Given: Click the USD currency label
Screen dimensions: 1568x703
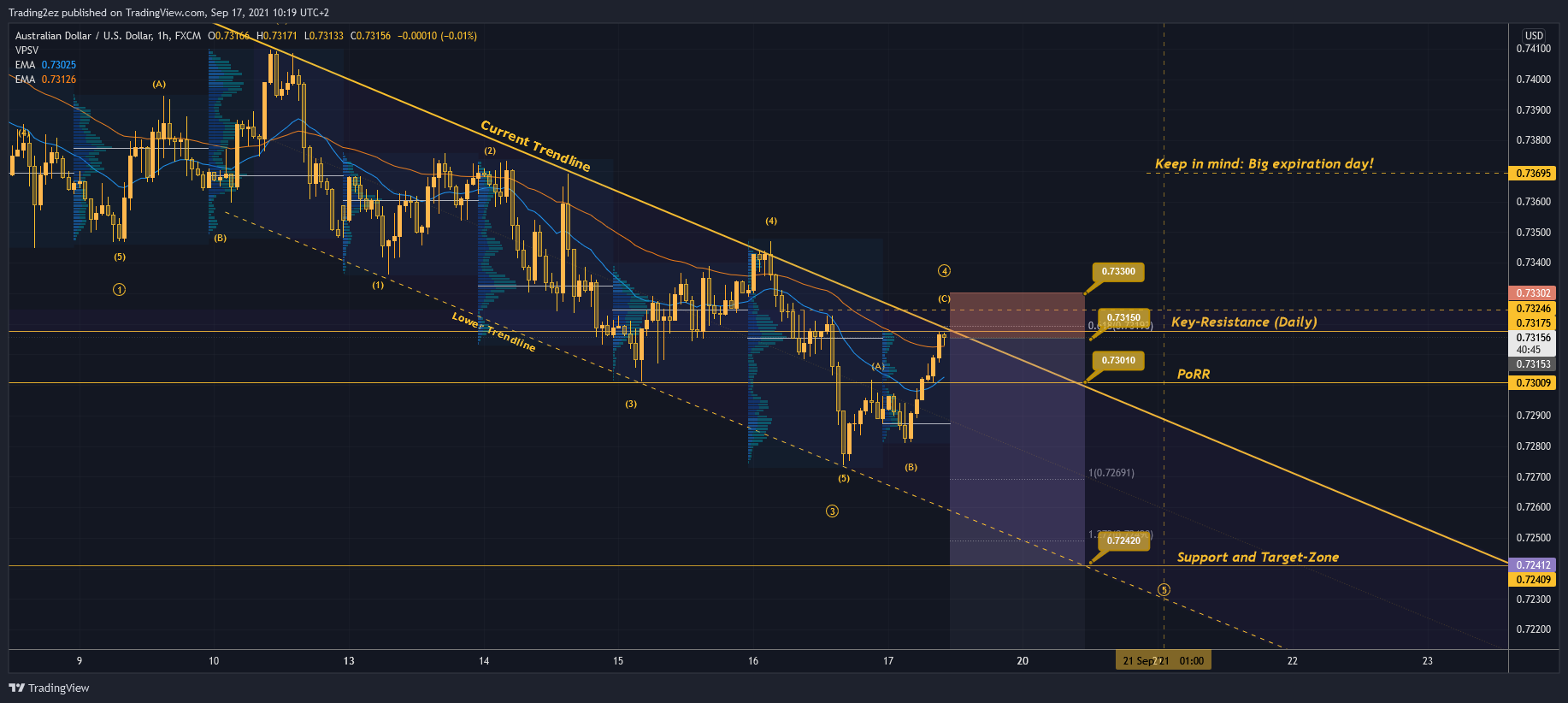Looking at the screenshot, I should coord(1534,35).
